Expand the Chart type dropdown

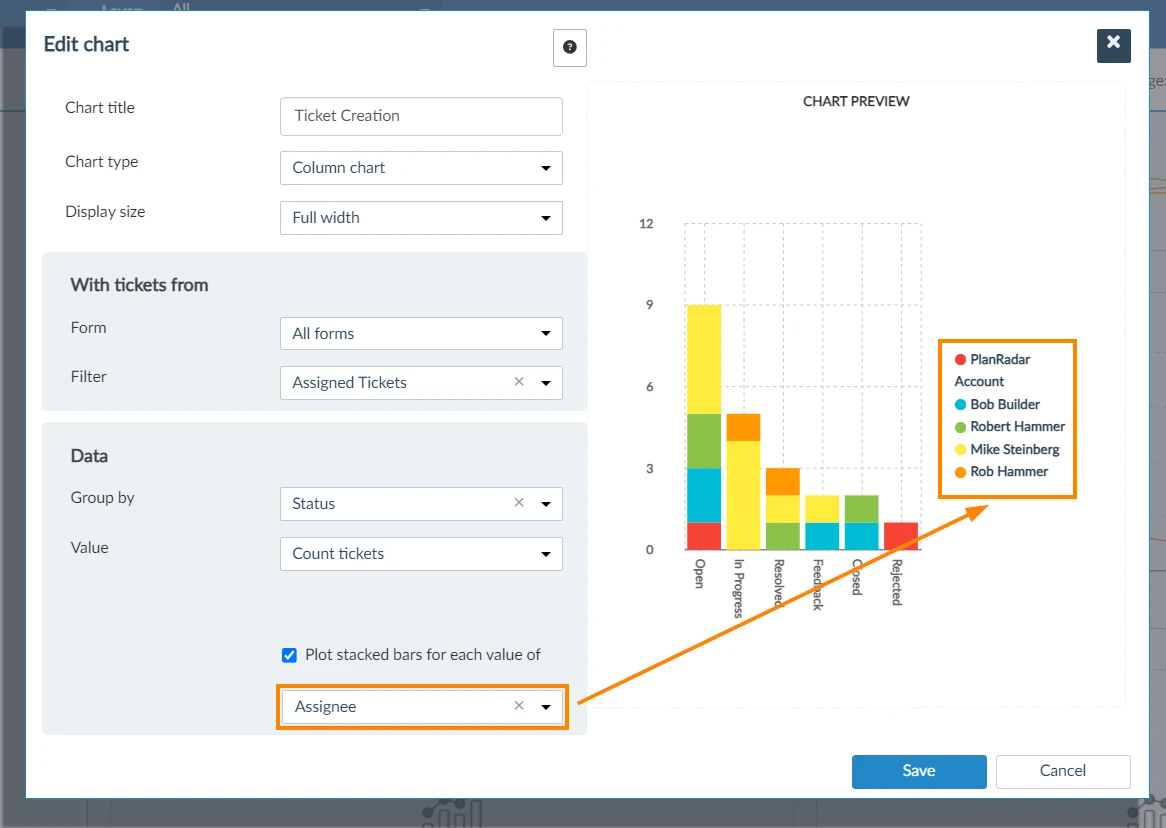pos(421,168)
